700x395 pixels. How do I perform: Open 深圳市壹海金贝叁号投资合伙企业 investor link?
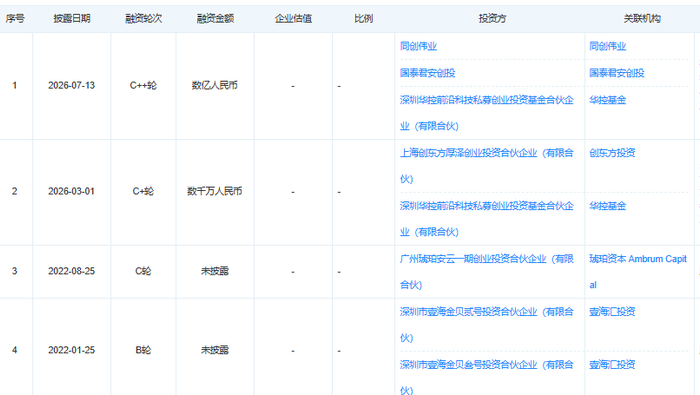pos(487,378)
